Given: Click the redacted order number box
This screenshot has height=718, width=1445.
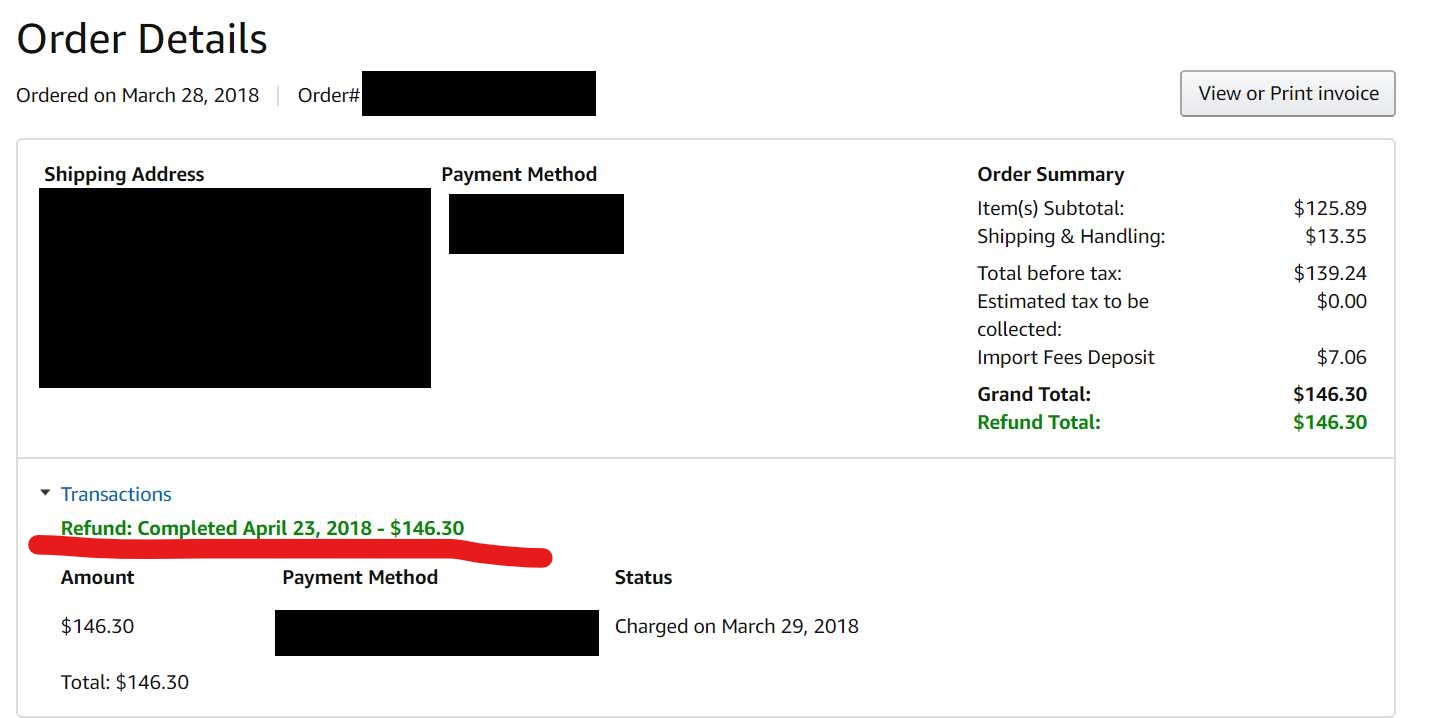Looking at the screenshot, I should (478, 94).
